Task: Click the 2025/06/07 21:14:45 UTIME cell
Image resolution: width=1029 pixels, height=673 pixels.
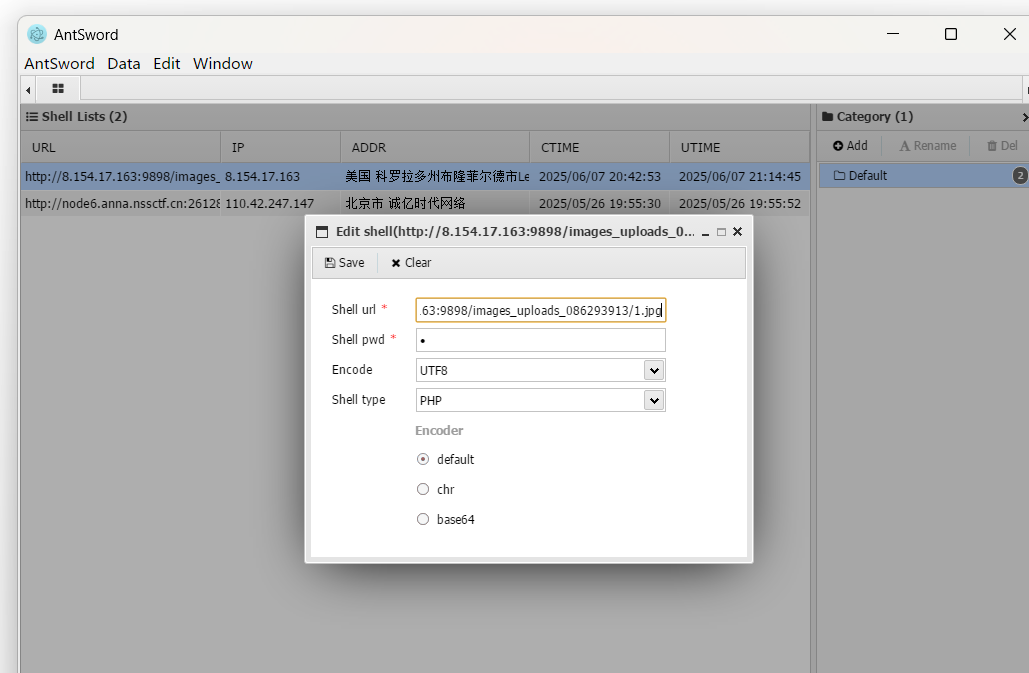Action: pos(740,176)
